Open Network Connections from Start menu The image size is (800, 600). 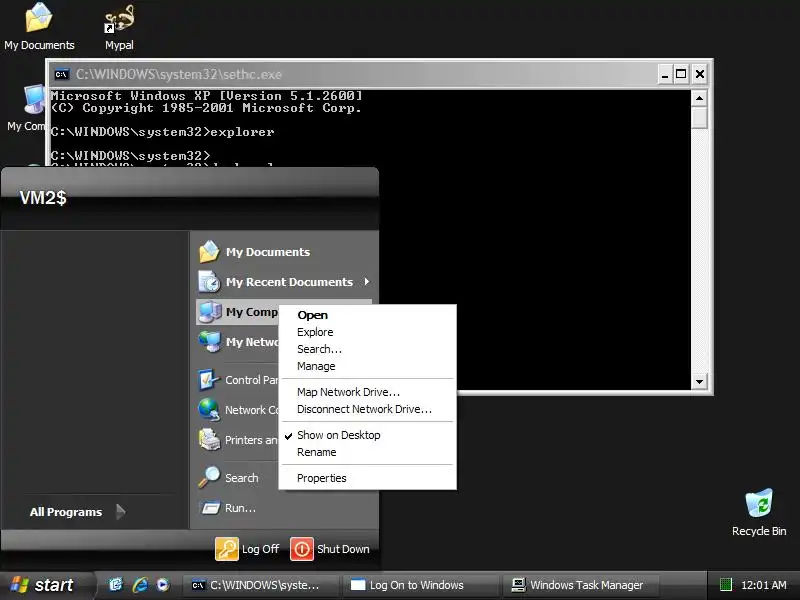238,410
